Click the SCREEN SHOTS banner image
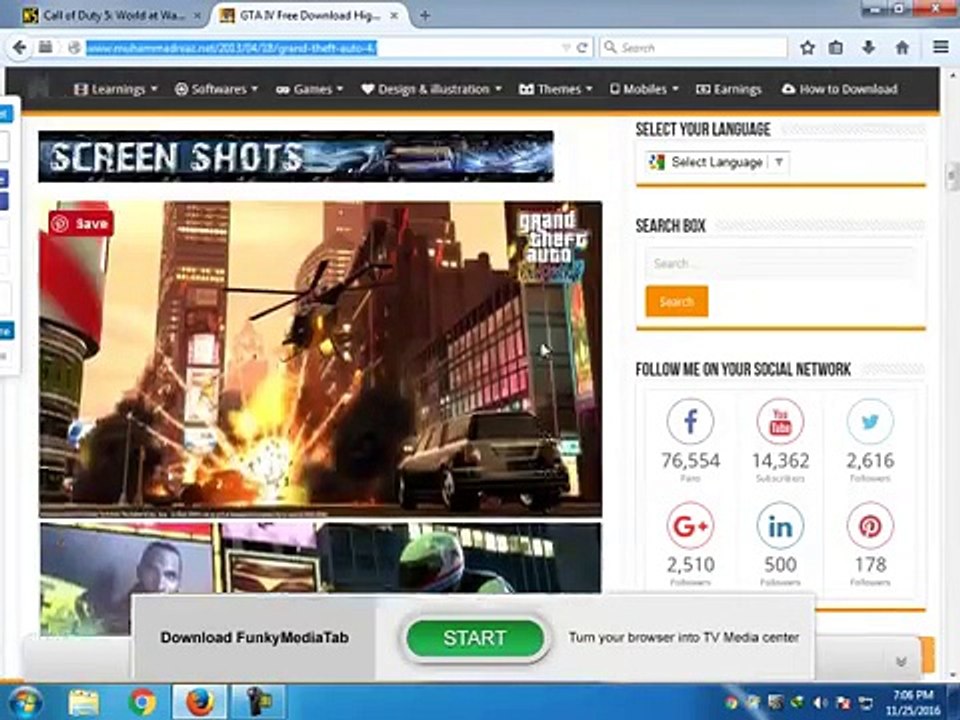 click(x=296, y=156)
